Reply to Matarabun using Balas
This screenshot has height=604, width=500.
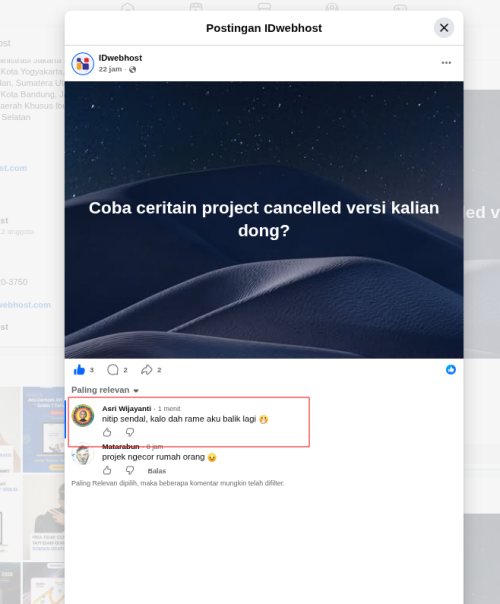[x=156, y=471]
